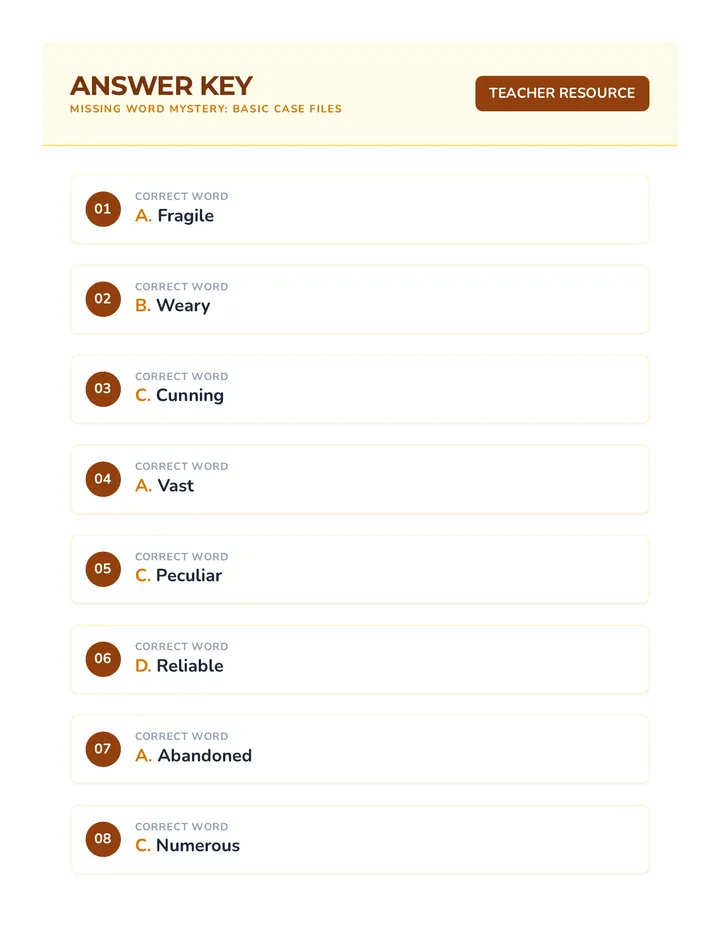Click the Teacher Resource button

click(562, 93)
